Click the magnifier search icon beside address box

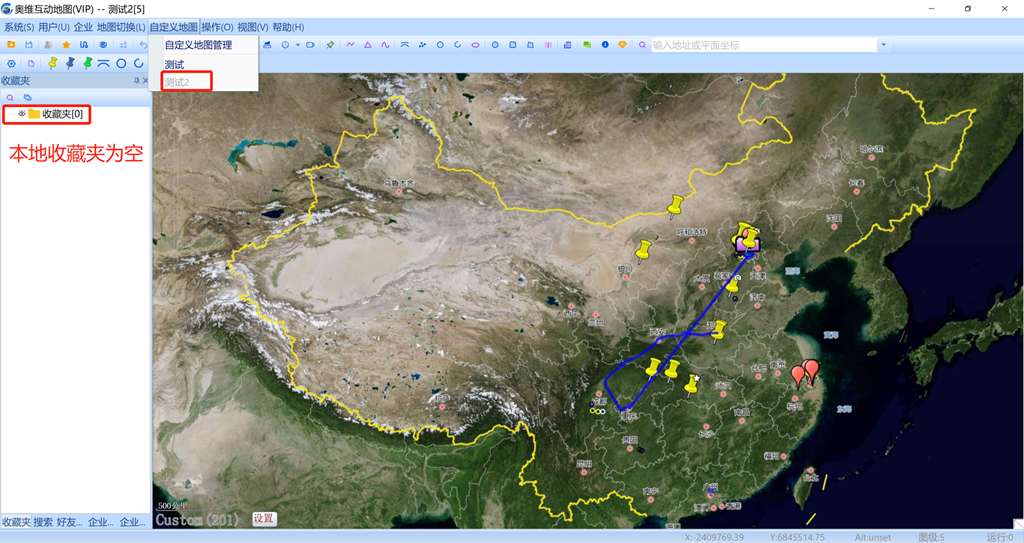tap(642, 45)
